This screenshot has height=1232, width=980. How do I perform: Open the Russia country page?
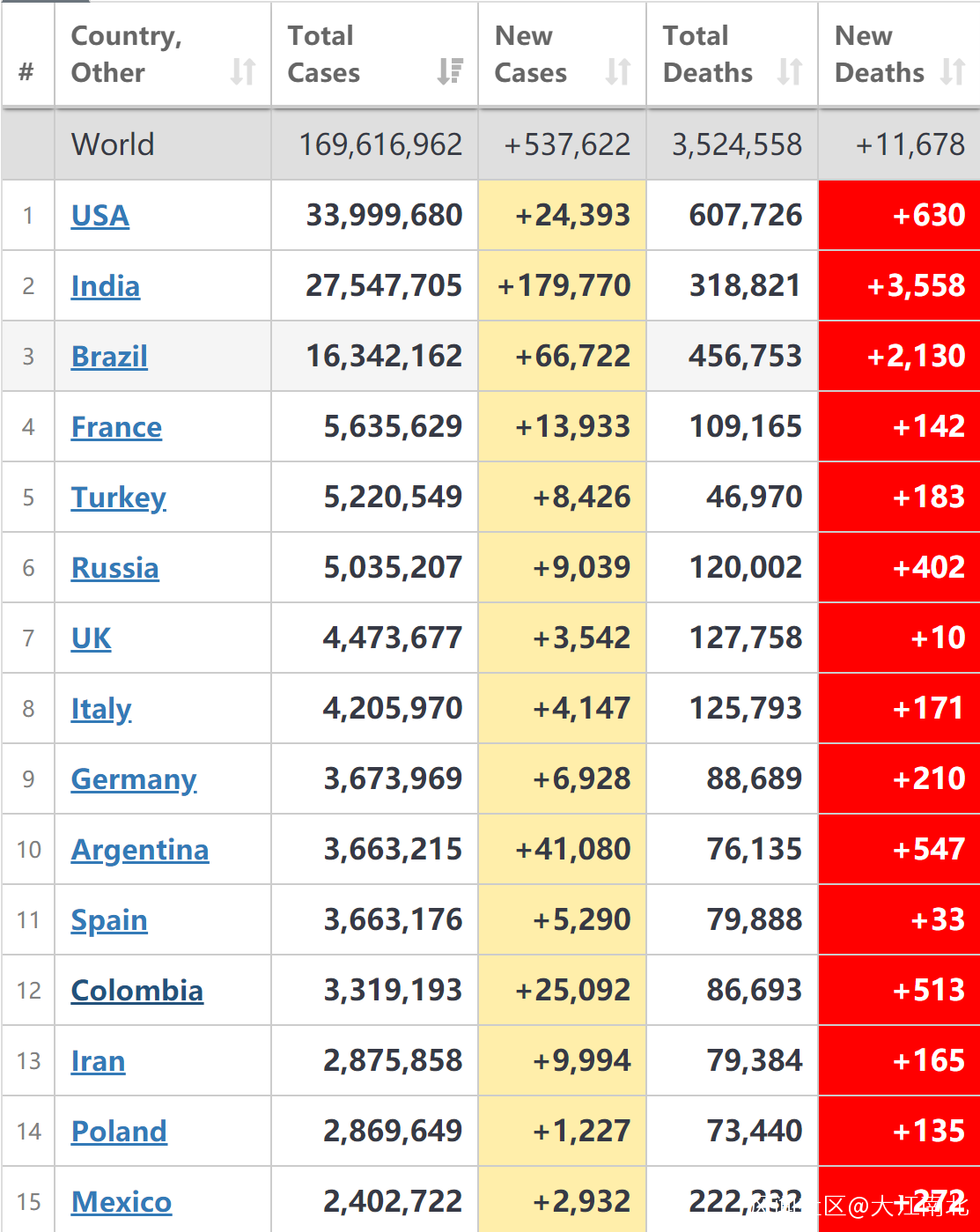coord(114,568)
